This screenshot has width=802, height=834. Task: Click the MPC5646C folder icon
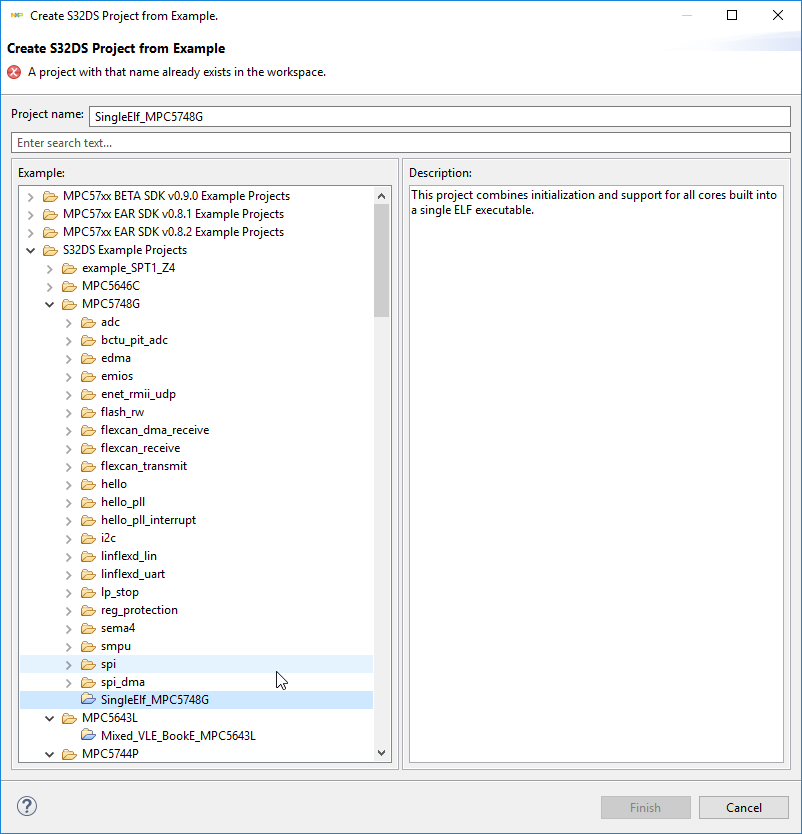pos(69,286)
